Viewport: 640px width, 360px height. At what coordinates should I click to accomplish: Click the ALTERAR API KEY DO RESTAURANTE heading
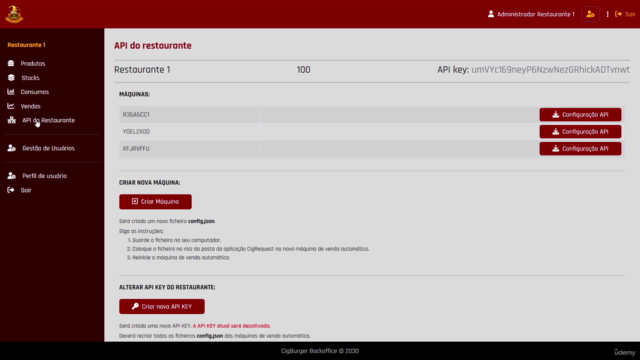tap(167, 288)
